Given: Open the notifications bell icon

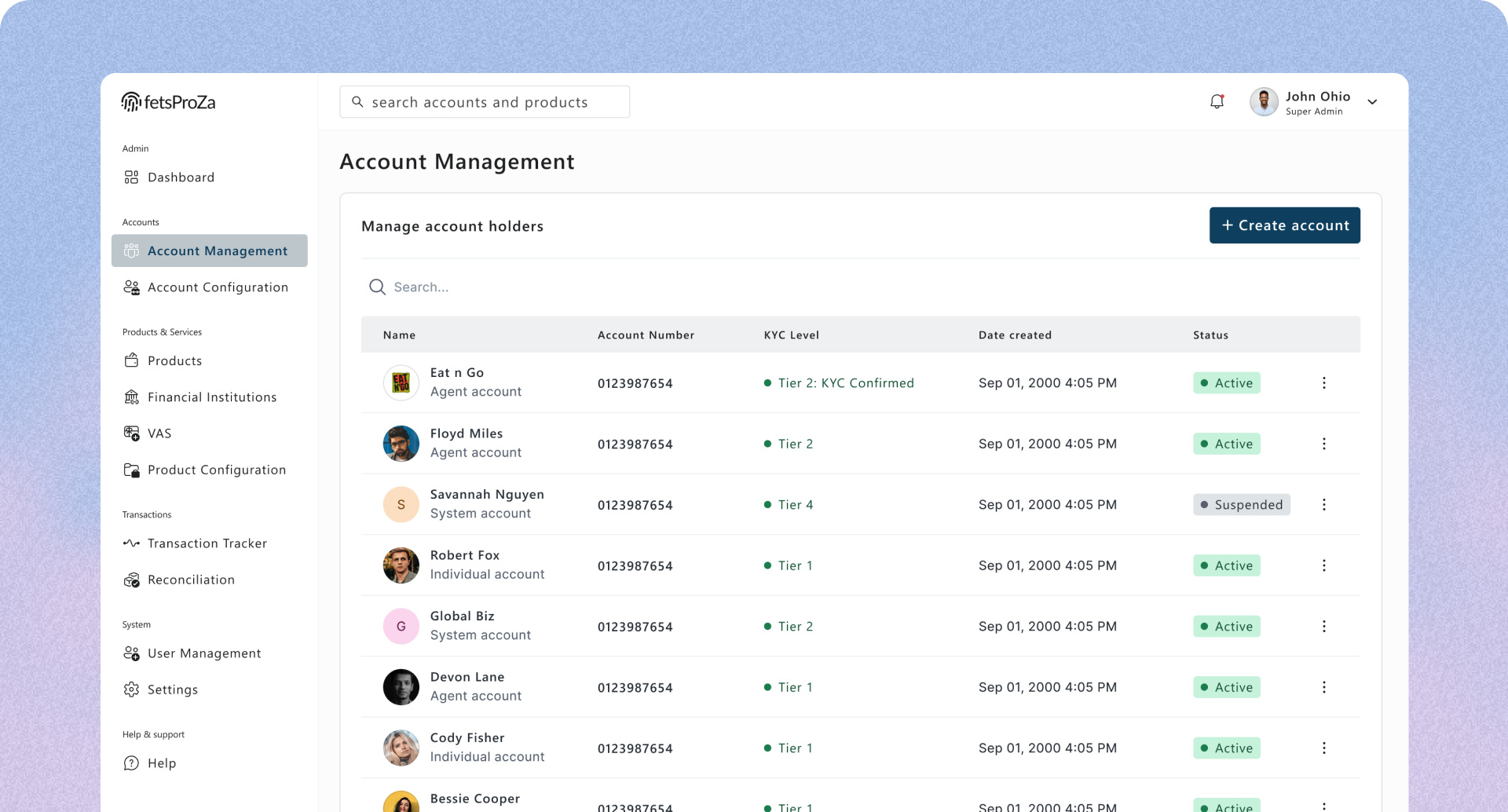Looking at the screenshot, I should click(x=1217, y=101).
